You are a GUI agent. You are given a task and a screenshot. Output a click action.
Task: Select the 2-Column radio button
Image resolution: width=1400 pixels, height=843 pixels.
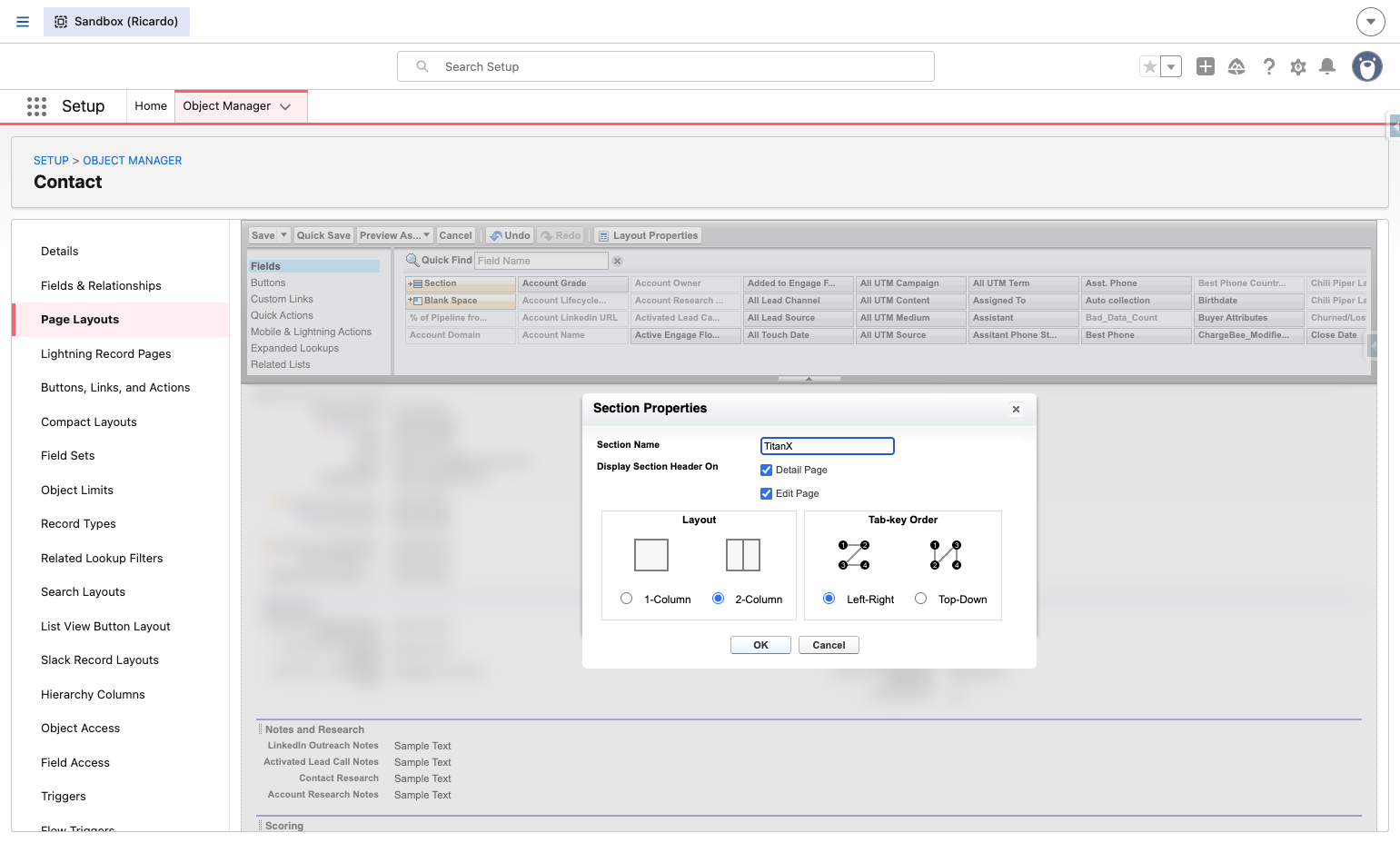click(x=719, y=599)
